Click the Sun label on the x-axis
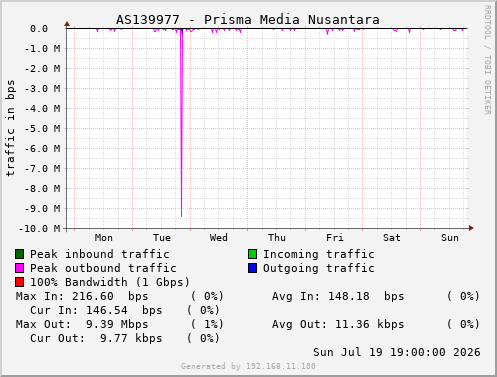Screen dimensions: 497x377 pyautogui.click(x=450, y=238)
